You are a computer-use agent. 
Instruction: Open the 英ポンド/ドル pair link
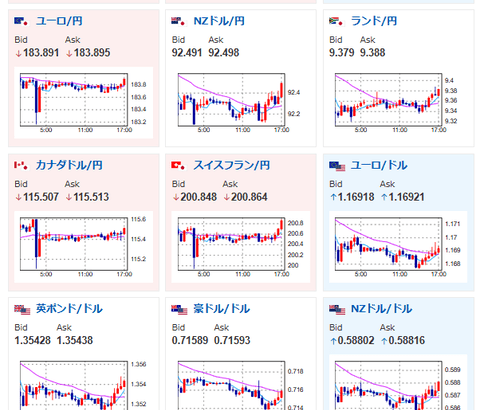tap(69, 309)
